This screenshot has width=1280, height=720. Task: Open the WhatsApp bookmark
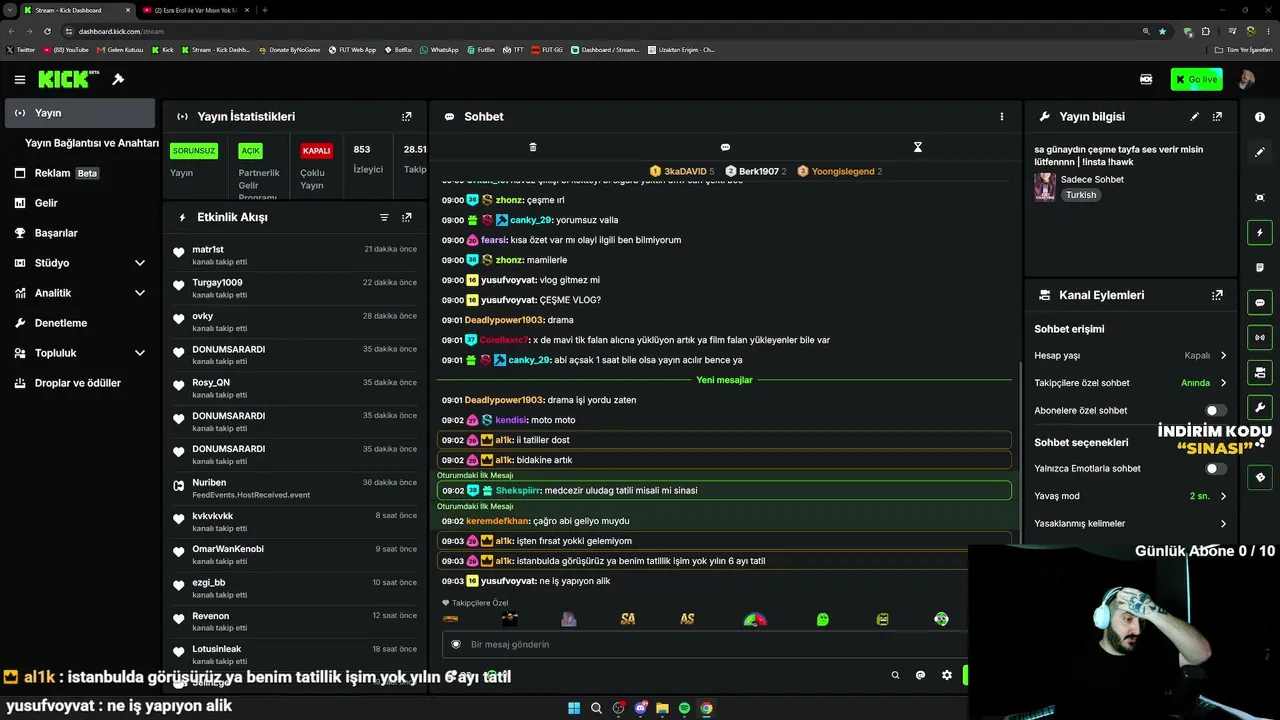[439, 49]
